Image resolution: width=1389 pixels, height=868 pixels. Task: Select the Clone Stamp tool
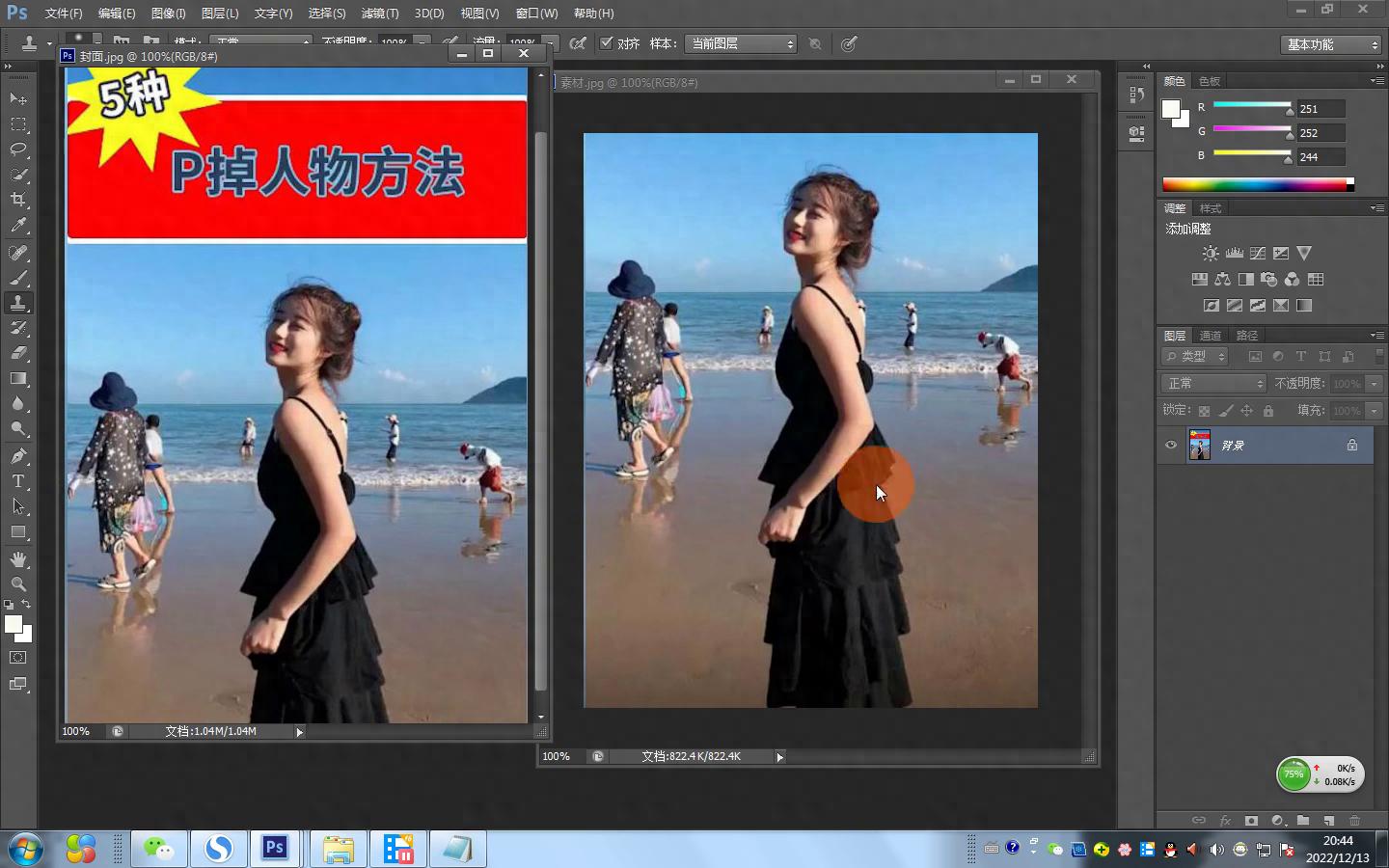coord(18,303)
